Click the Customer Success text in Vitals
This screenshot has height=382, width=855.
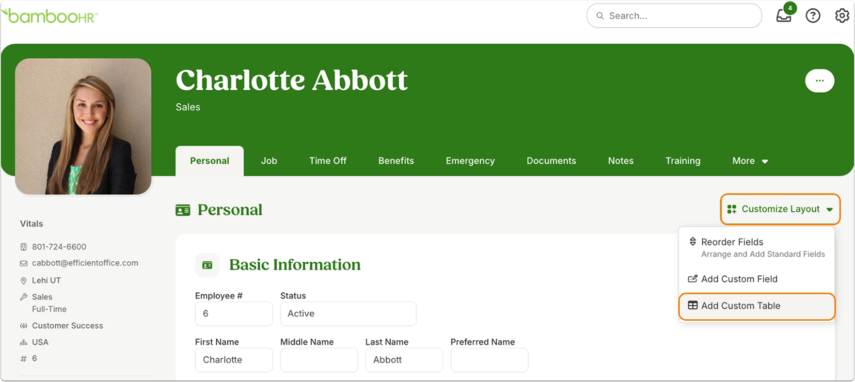click(x=68, y=326)
